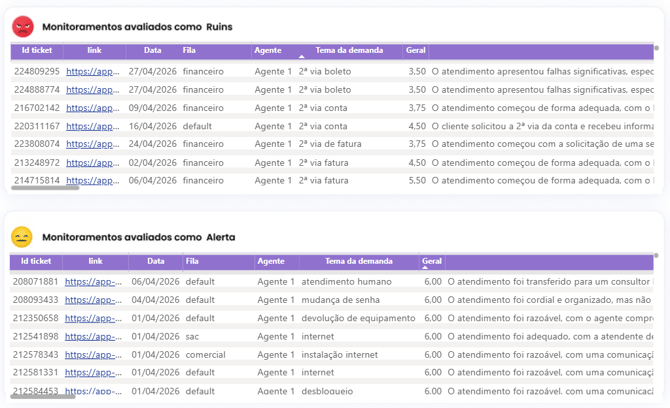Click the gray dot atop the Ruins table scrollbar
This screenshot has height=408, width=670.
(657, 48)
